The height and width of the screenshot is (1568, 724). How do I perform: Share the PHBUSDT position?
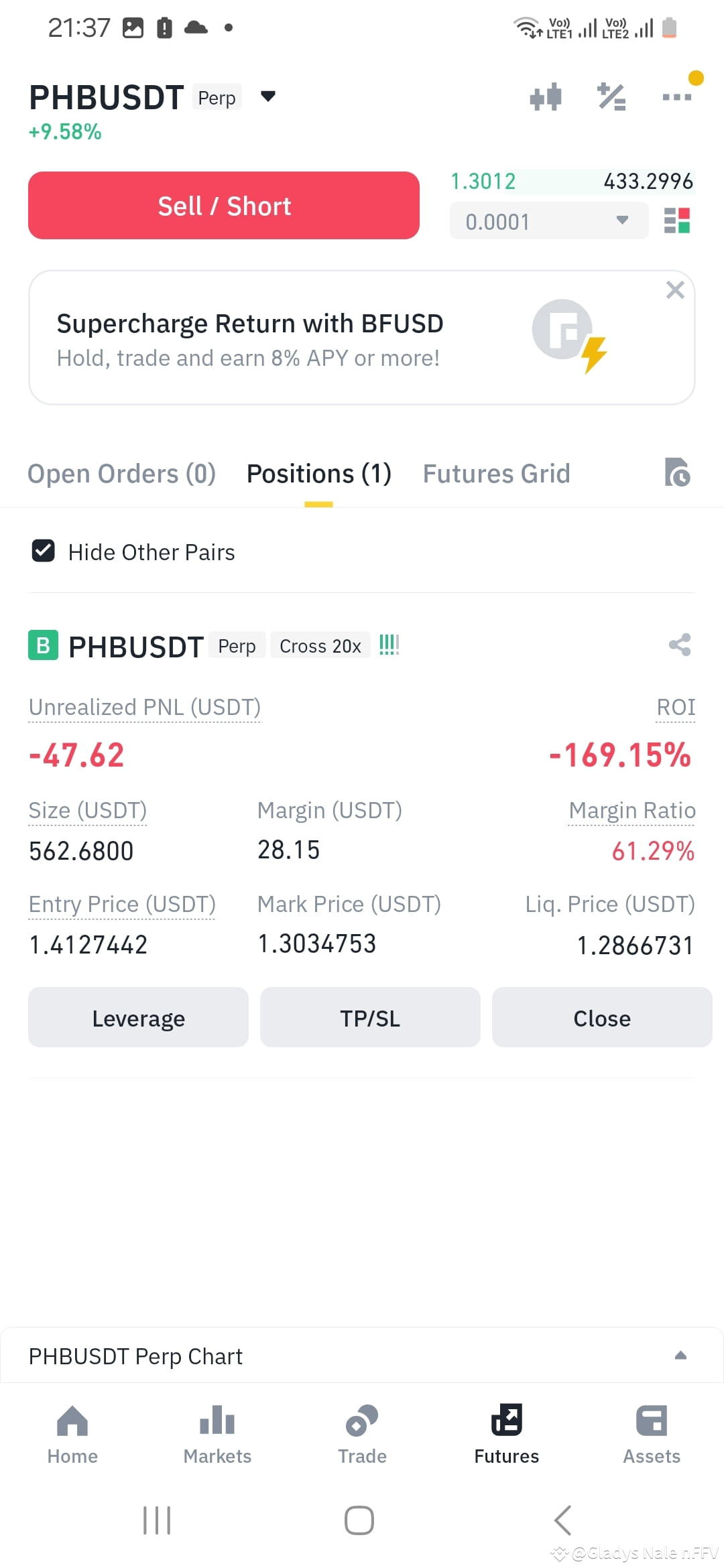[680, 645]
